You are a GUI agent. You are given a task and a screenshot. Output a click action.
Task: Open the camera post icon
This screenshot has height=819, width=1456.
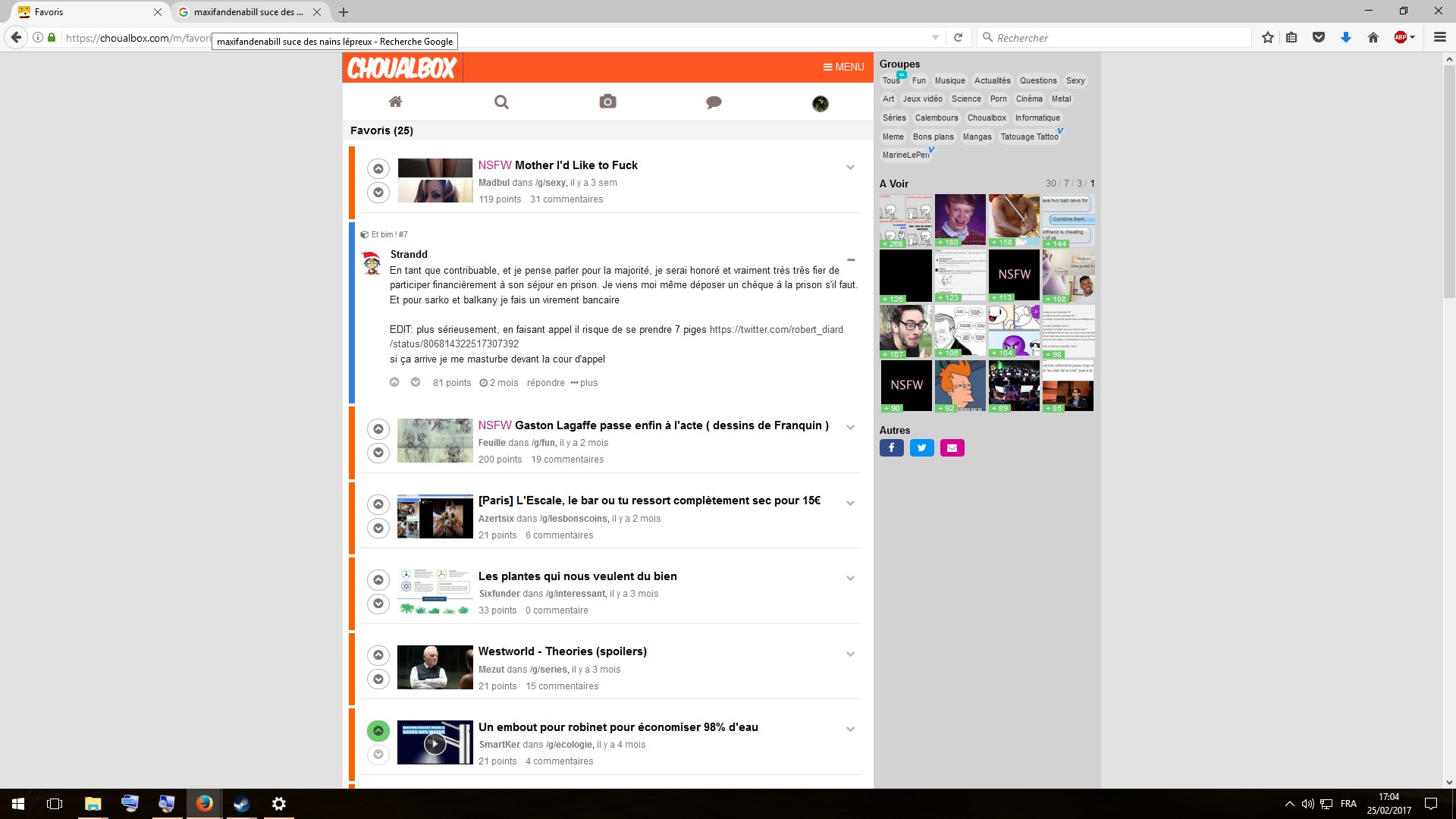coord(607,102)
